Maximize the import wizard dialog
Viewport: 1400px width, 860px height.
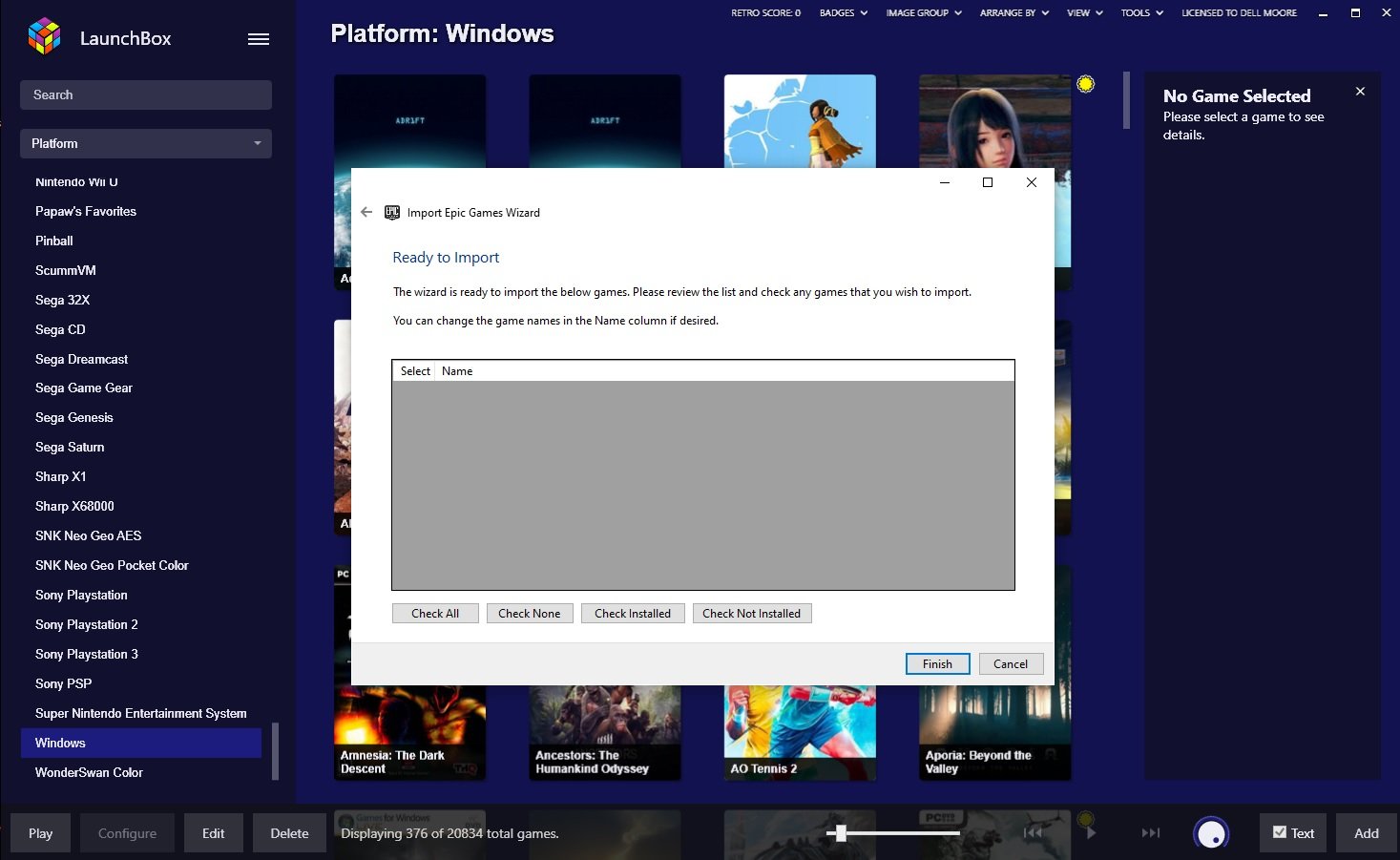988,182
